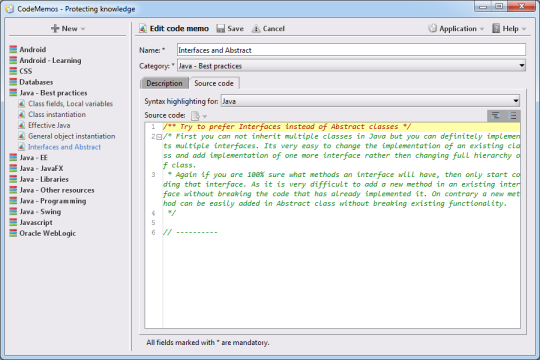Switch to the Description tab

pyautogui.click(x=164, y=83)
